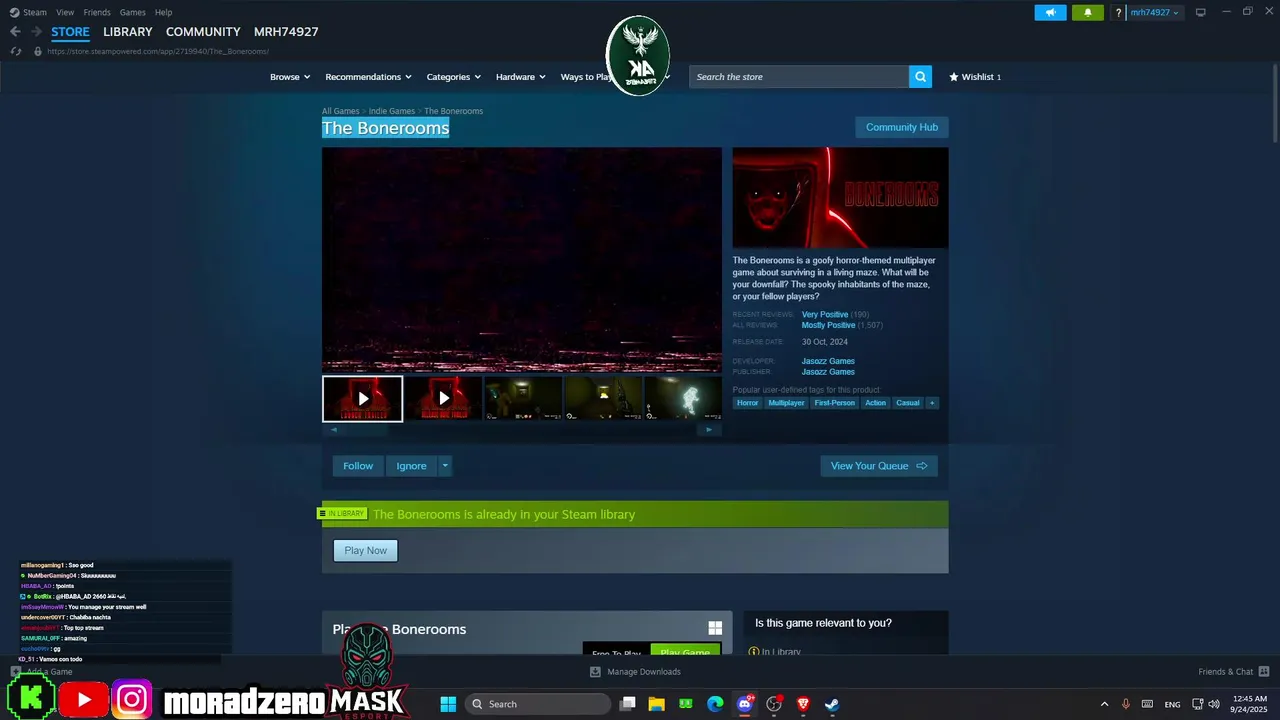Open Friends & Chat icon
The image size is (1280, 720).
tap(1264, 672)
